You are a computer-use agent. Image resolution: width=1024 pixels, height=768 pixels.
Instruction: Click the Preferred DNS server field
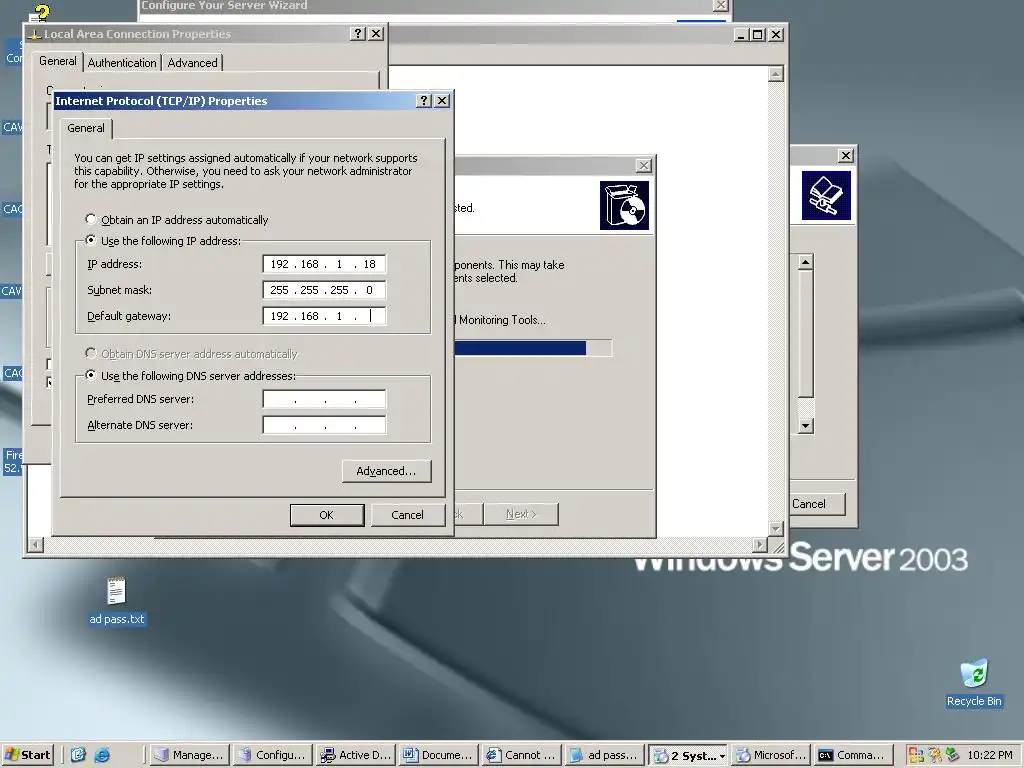coord(324,399)
